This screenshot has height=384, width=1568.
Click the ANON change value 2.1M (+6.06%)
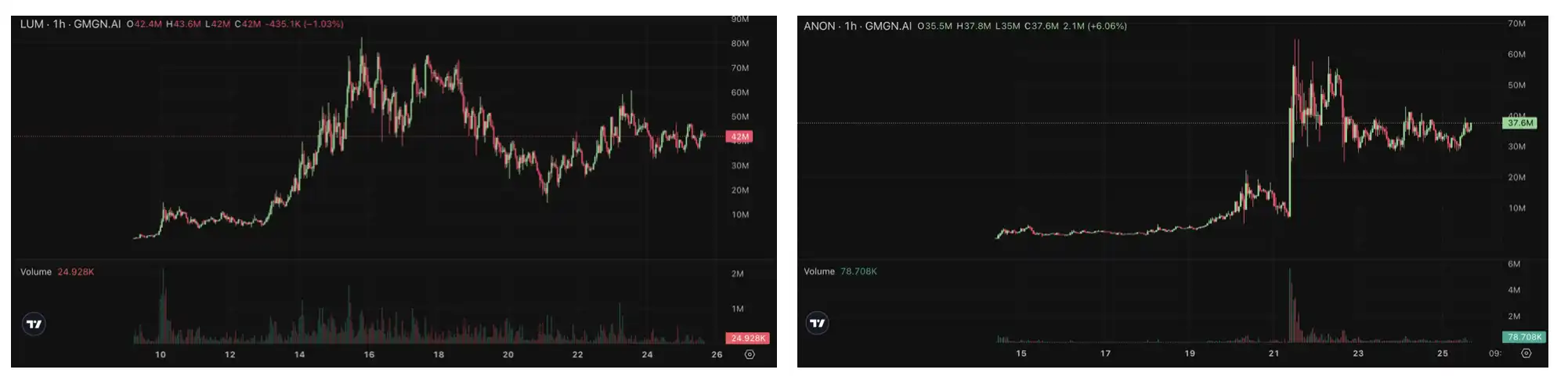click(1094, 26)
